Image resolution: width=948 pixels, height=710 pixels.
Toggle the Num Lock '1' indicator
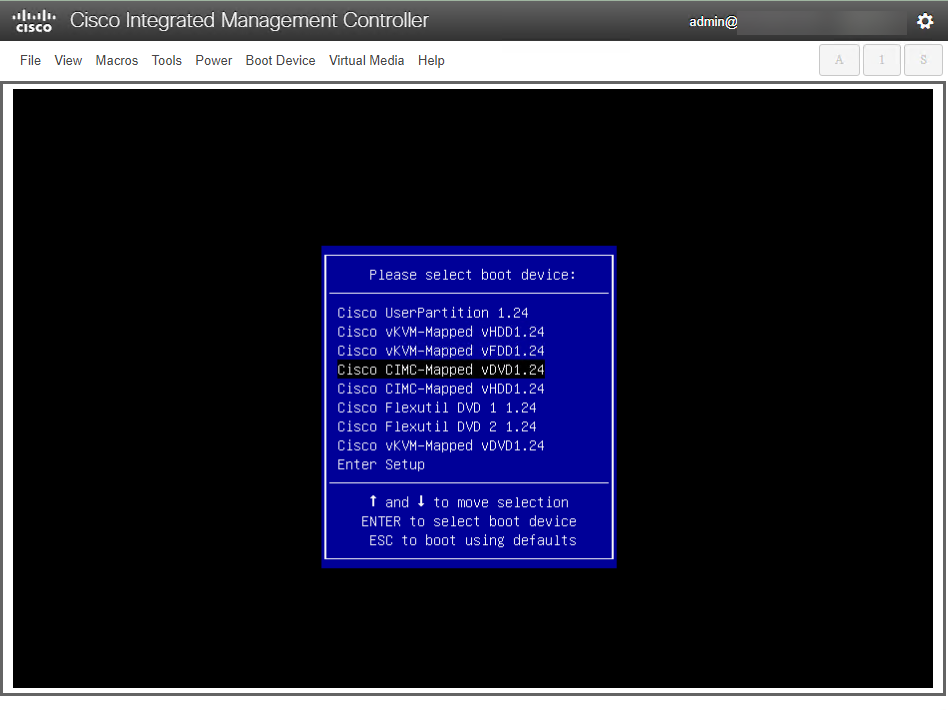[x=881, y=60]
